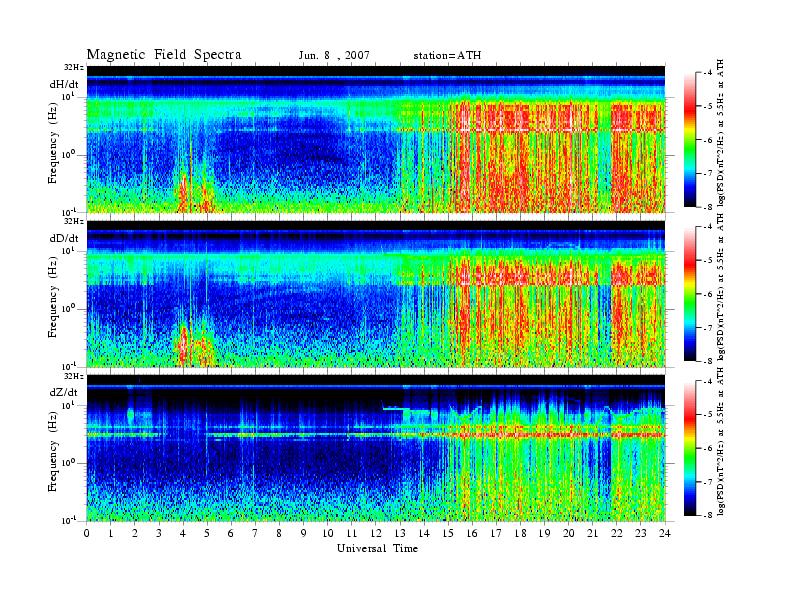
Task: Click the 10¹ frequency tick of dD/dt panel
Action: (69, 251)
